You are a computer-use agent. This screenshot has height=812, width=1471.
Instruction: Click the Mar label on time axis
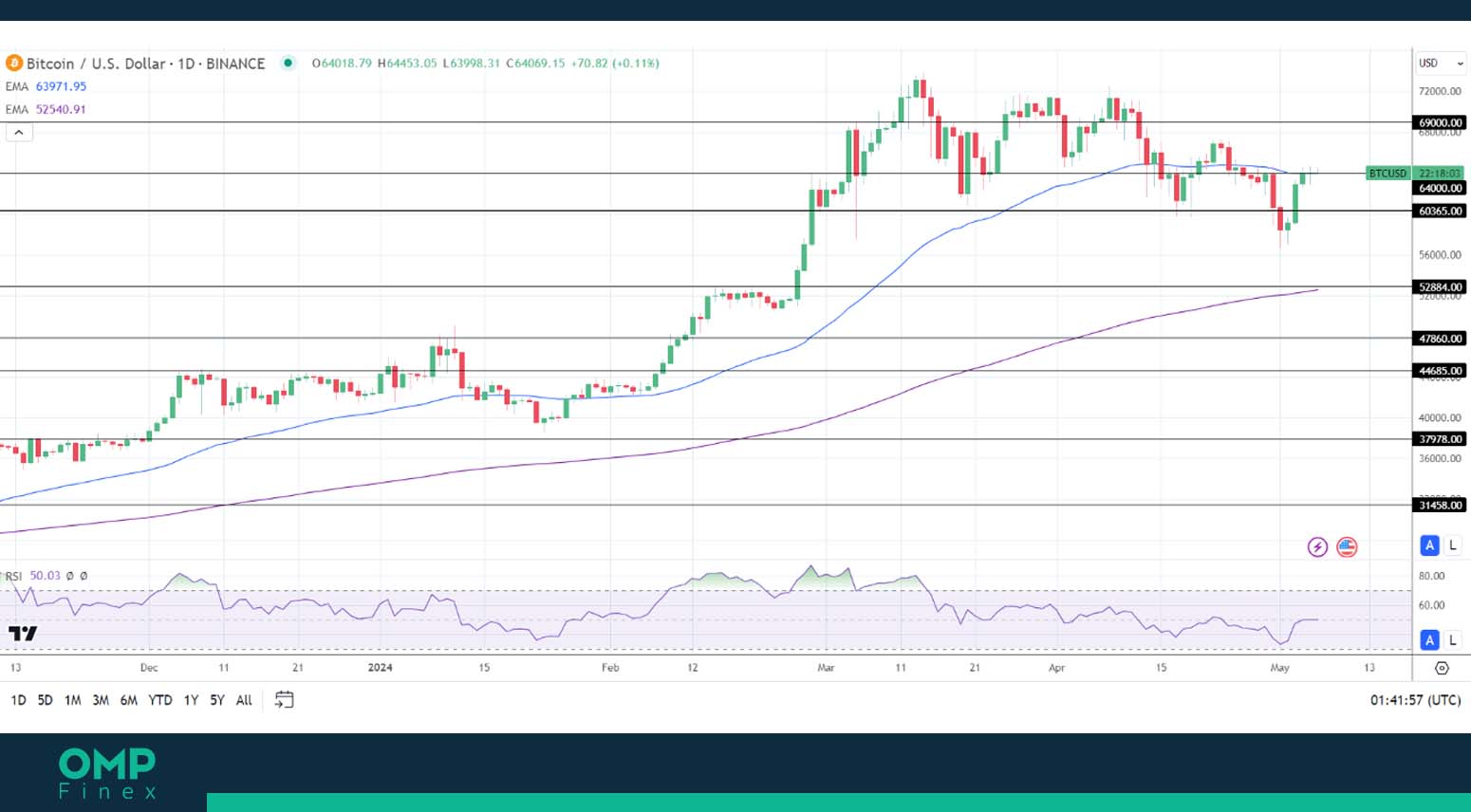[x=826, y=668]
